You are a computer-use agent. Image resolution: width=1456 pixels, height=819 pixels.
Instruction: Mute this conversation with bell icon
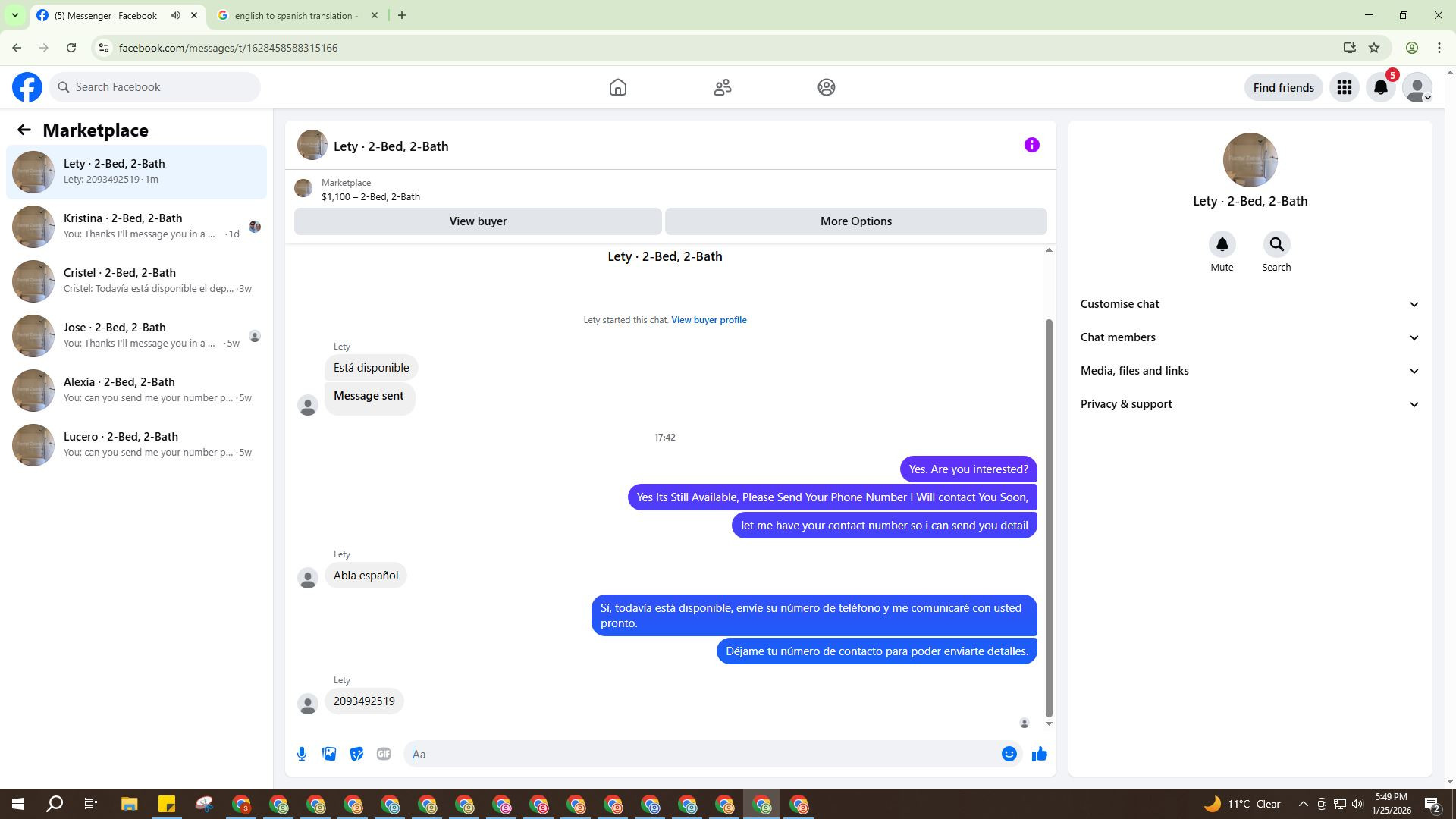pyautogui.click(x=1222, y=244)
